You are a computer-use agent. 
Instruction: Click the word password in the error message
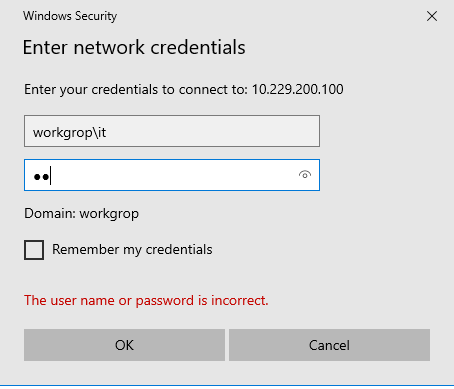pos(165,301)
